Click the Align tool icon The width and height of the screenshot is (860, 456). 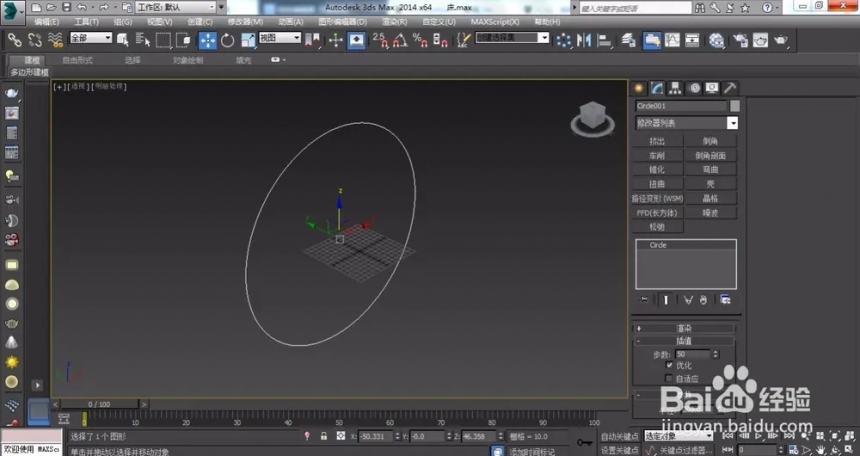(604, 40)
